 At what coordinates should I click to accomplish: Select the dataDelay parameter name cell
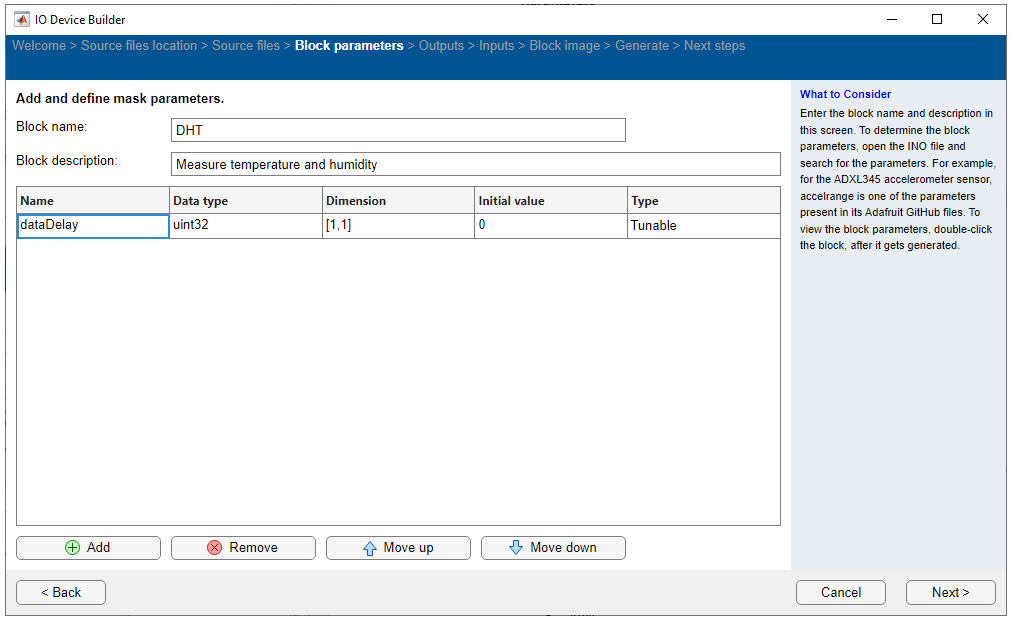pyautogui.click(x=93, y=225)
